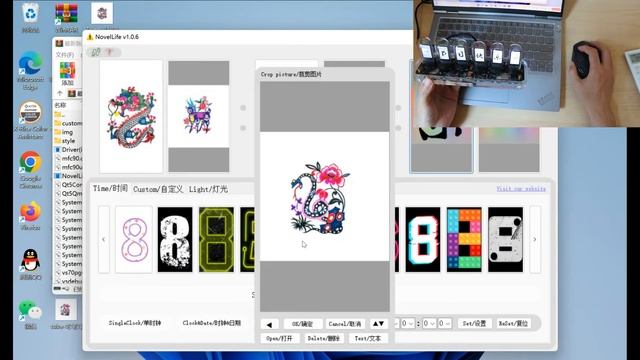The width and height of the screenshot is (640, 360).
Task: Switch to the Light/灯光 tab
Action: tap(208, 189)
